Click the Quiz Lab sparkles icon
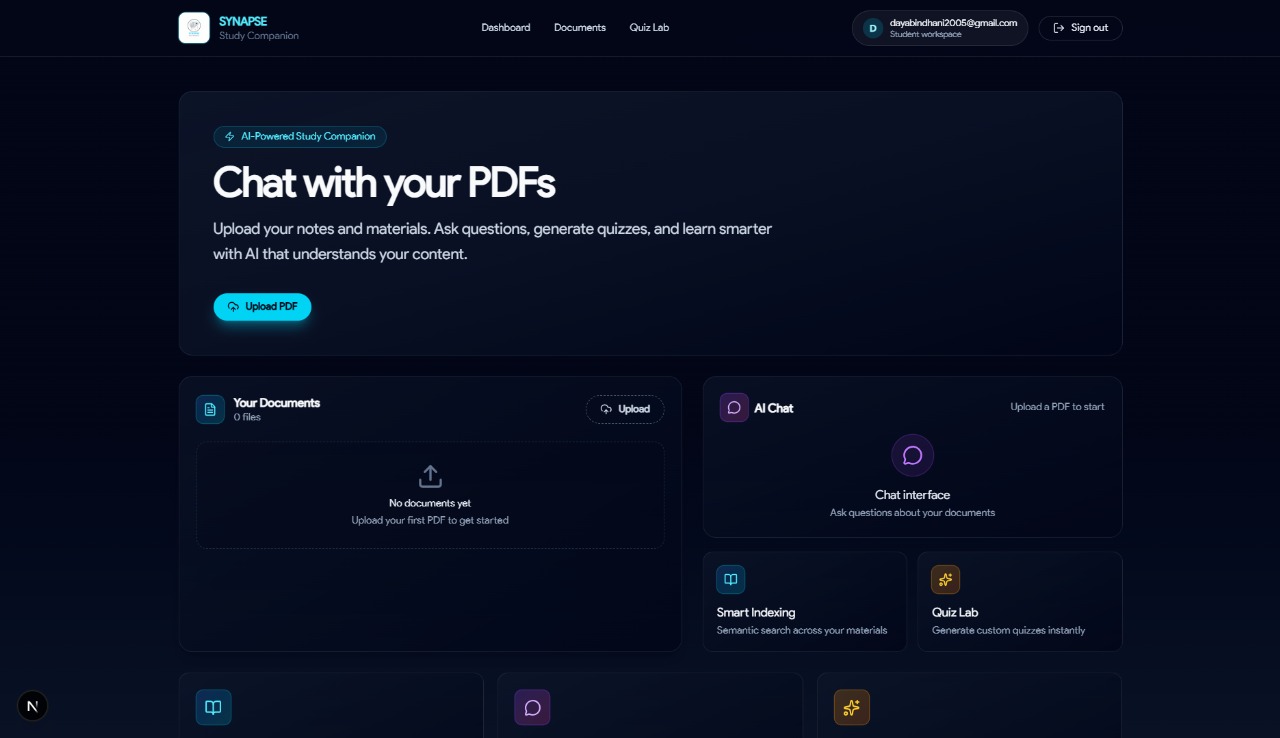1280x738 pixels. pyautogui.click(x=945, y=580)
